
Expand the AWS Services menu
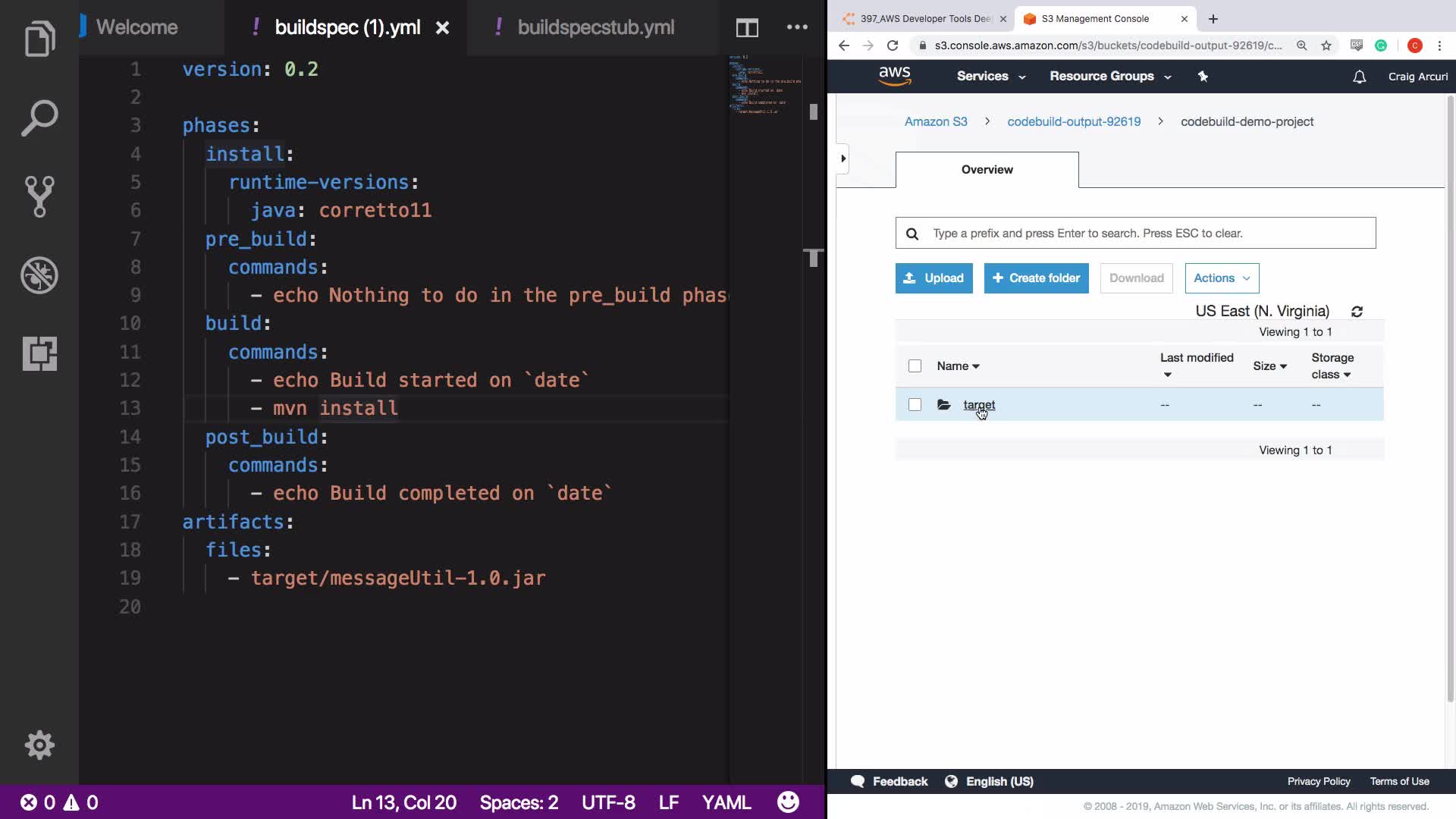tap(990, 77)
